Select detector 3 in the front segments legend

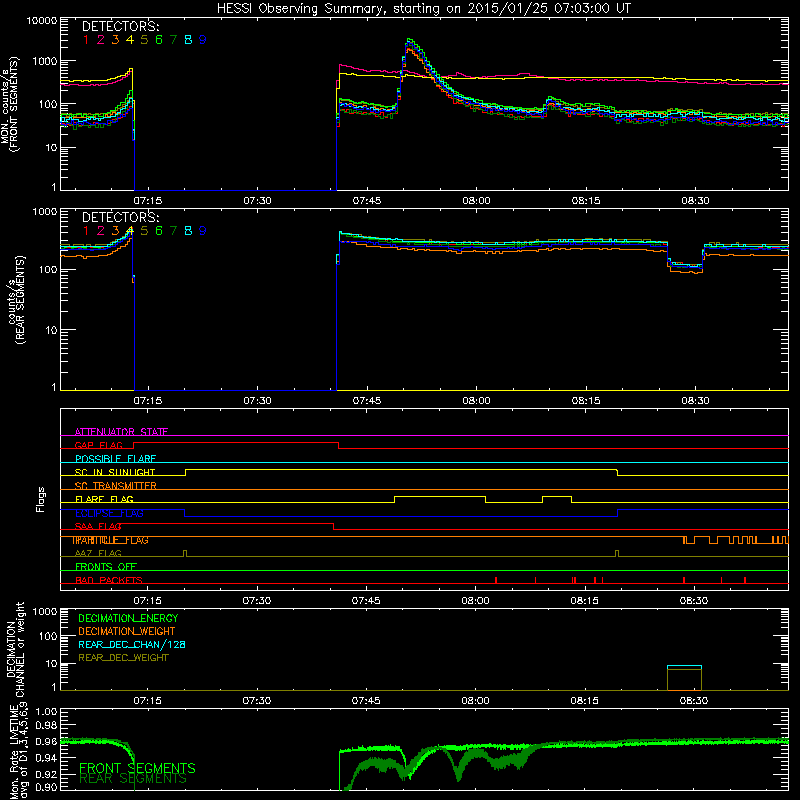115,40
